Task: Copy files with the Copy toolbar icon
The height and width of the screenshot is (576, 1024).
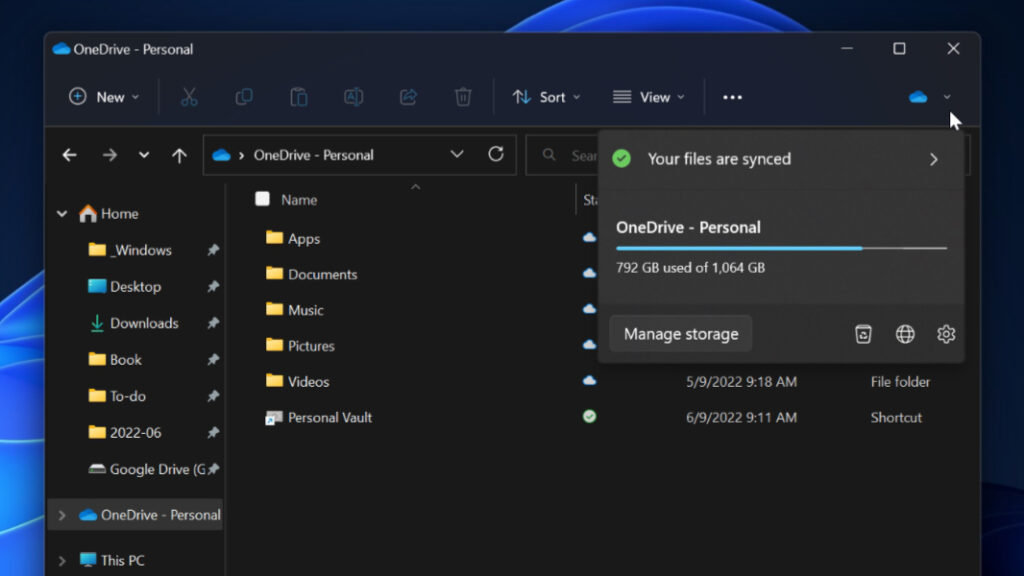Action: click(244, 96)
